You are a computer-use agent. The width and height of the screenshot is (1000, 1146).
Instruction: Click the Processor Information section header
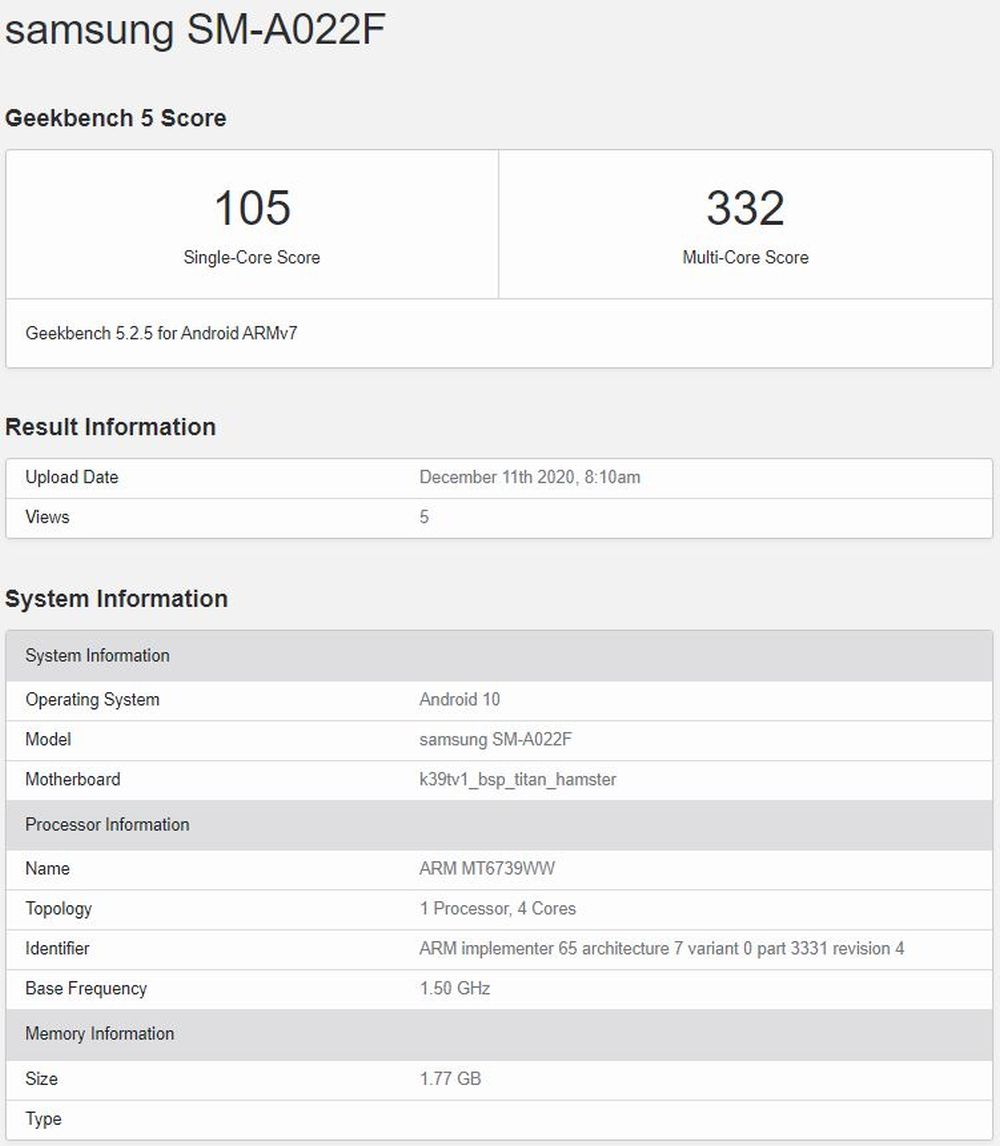(x=107, y=825)
